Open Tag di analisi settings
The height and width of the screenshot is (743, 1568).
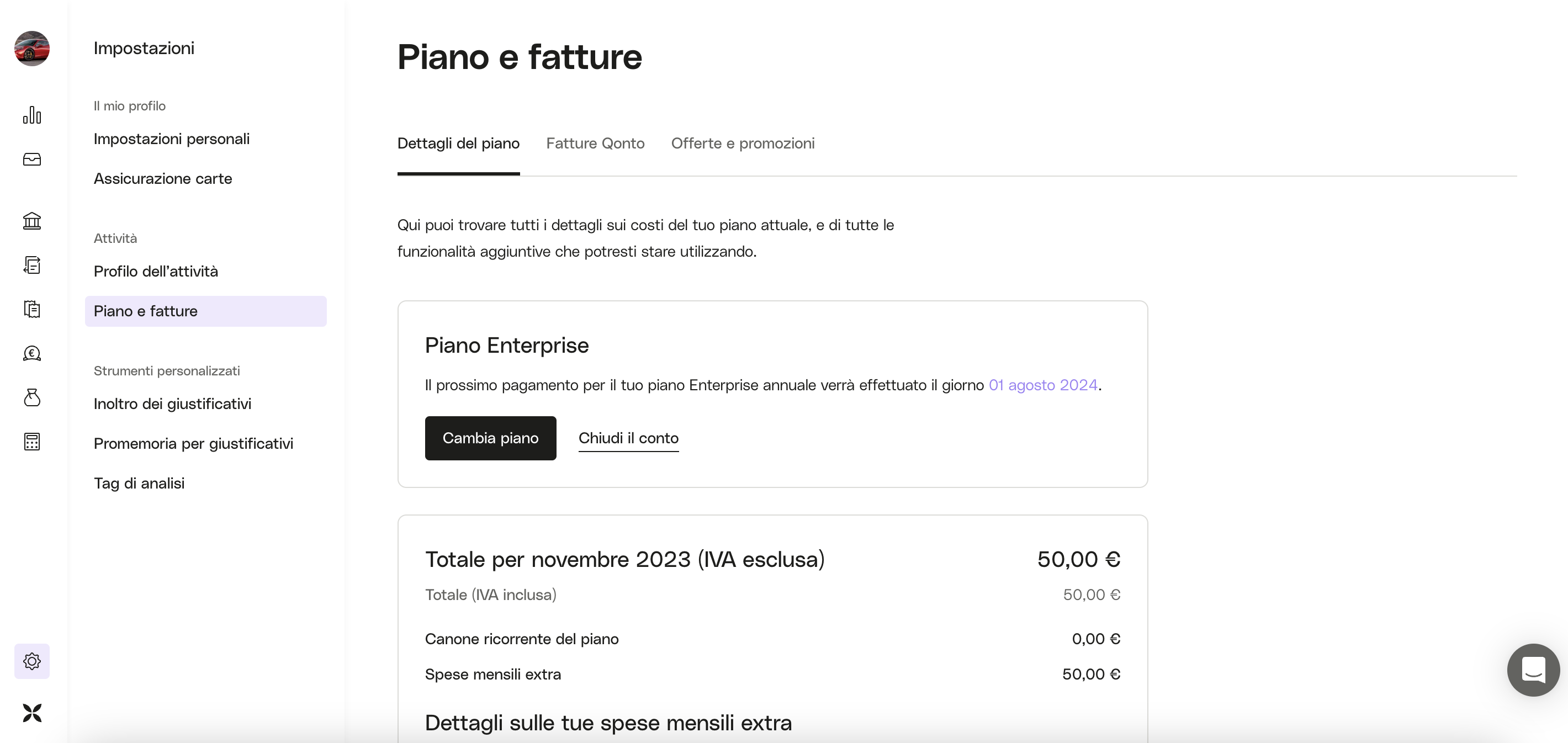tap(139, 483)
